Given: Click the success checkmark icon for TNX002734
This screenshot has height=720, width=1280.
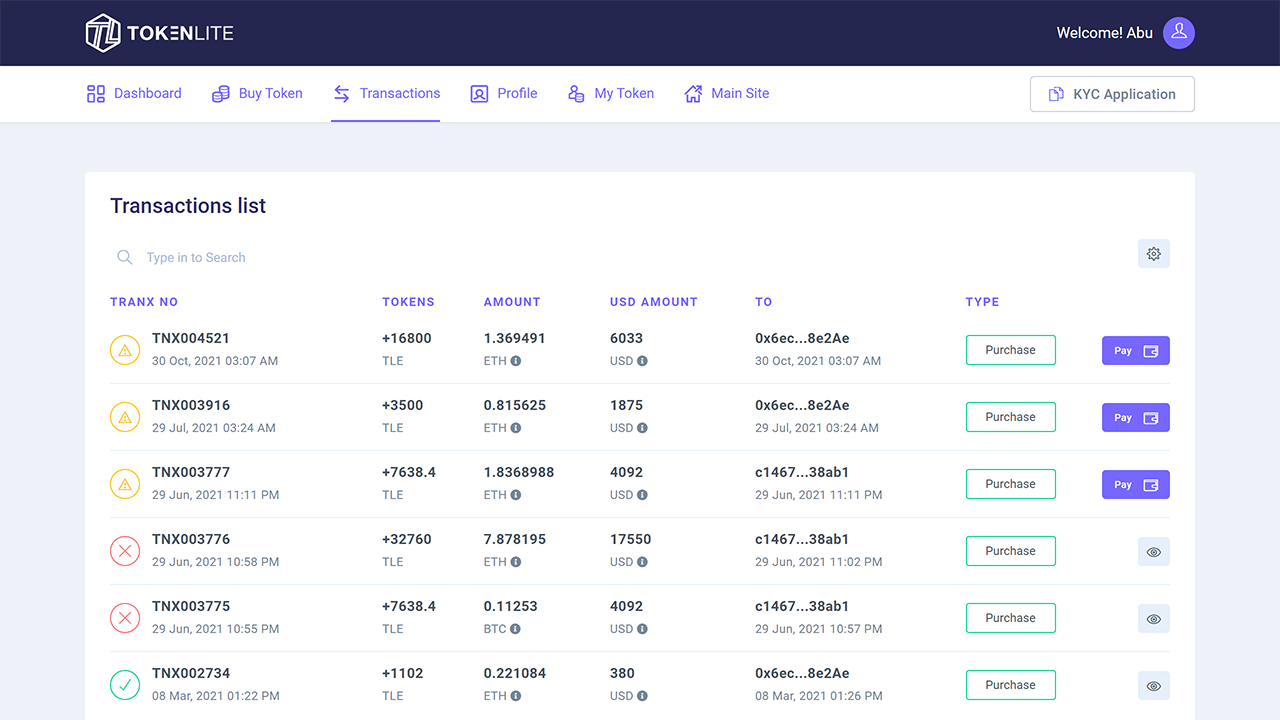Looking at the screenshot, I should pyautogui.click(x=125, y=685).
